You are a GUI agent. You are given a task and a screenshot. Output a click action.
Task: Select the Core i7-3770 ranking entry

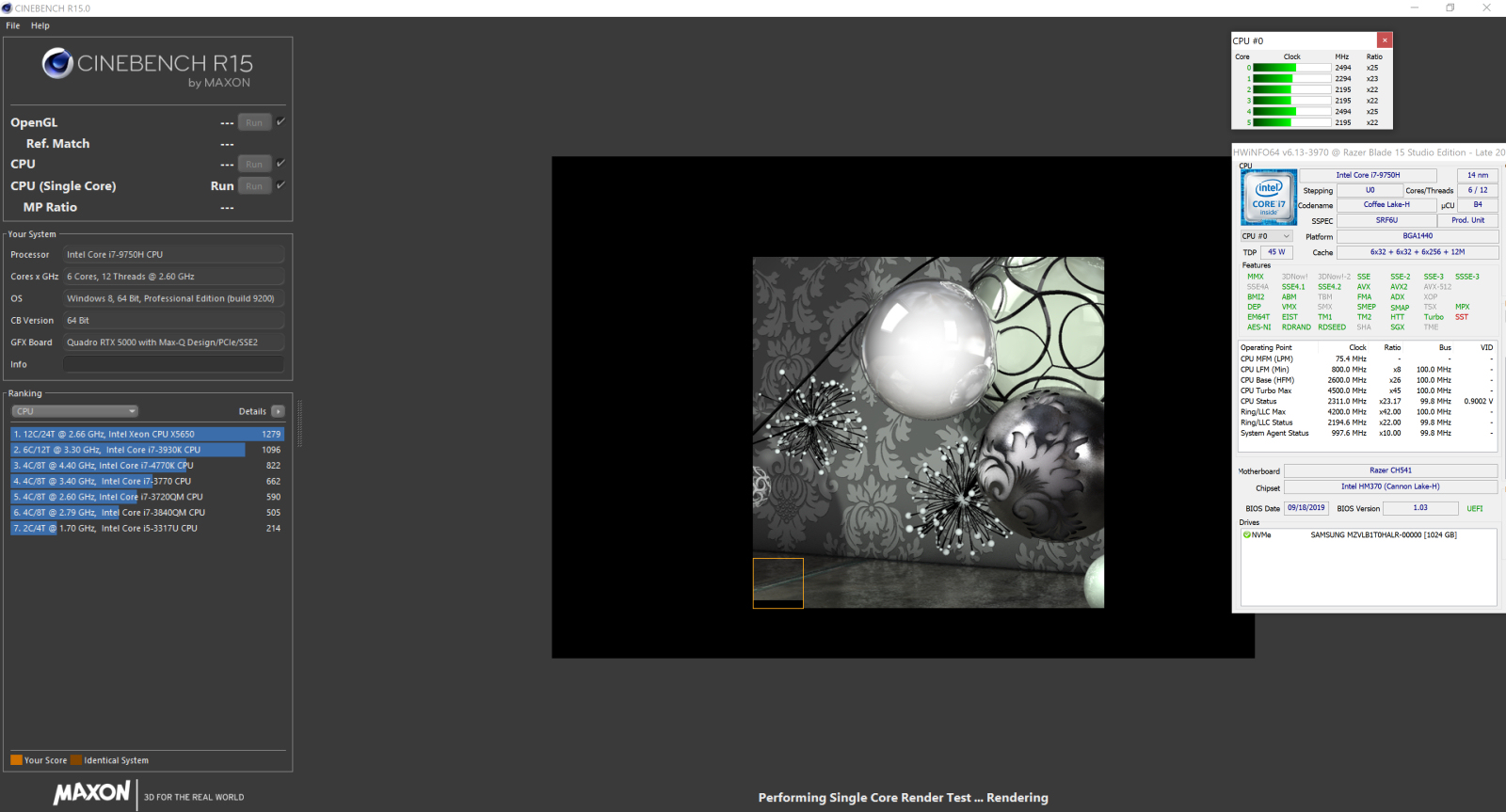pyautogui.click(x=147, y=481)
